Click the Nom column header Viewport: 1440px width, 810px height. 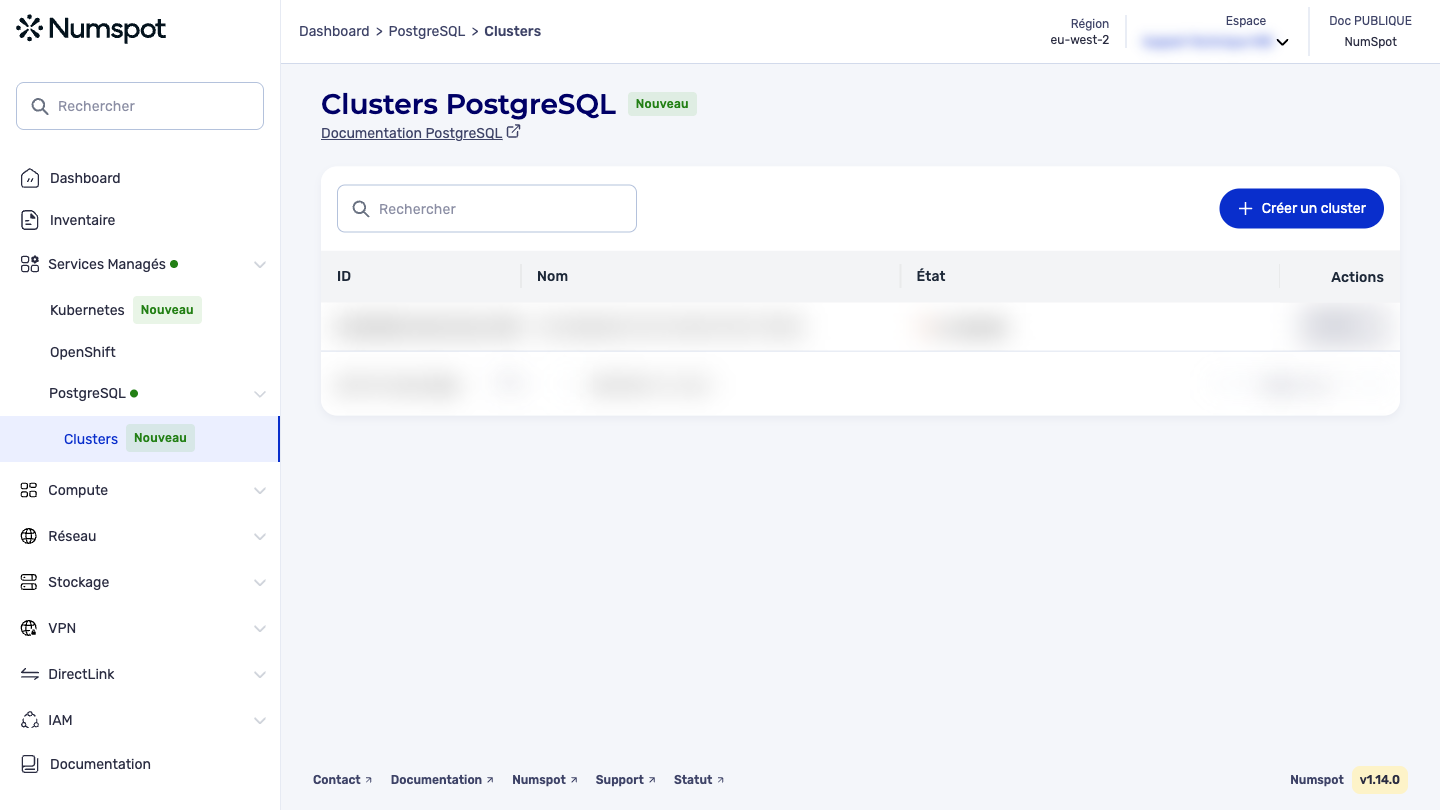coord(552,276)
